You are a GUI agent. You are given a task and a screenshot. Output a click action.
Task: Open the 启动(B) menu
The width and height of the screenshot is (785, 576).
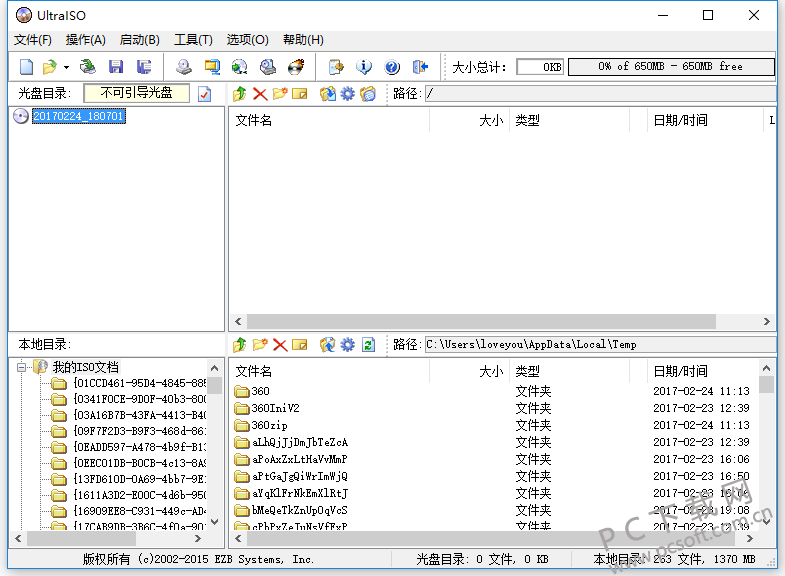[140, 40]
